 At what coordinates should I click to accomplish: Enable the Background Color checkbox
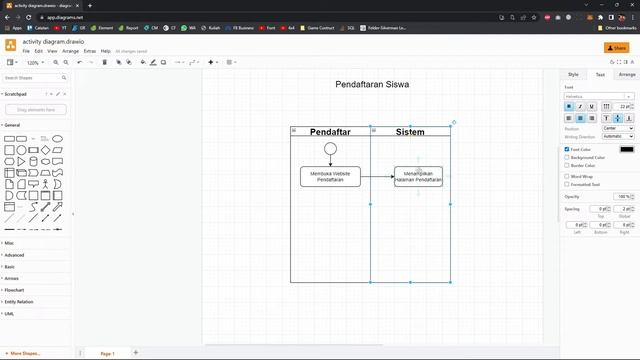click(567, 157)
